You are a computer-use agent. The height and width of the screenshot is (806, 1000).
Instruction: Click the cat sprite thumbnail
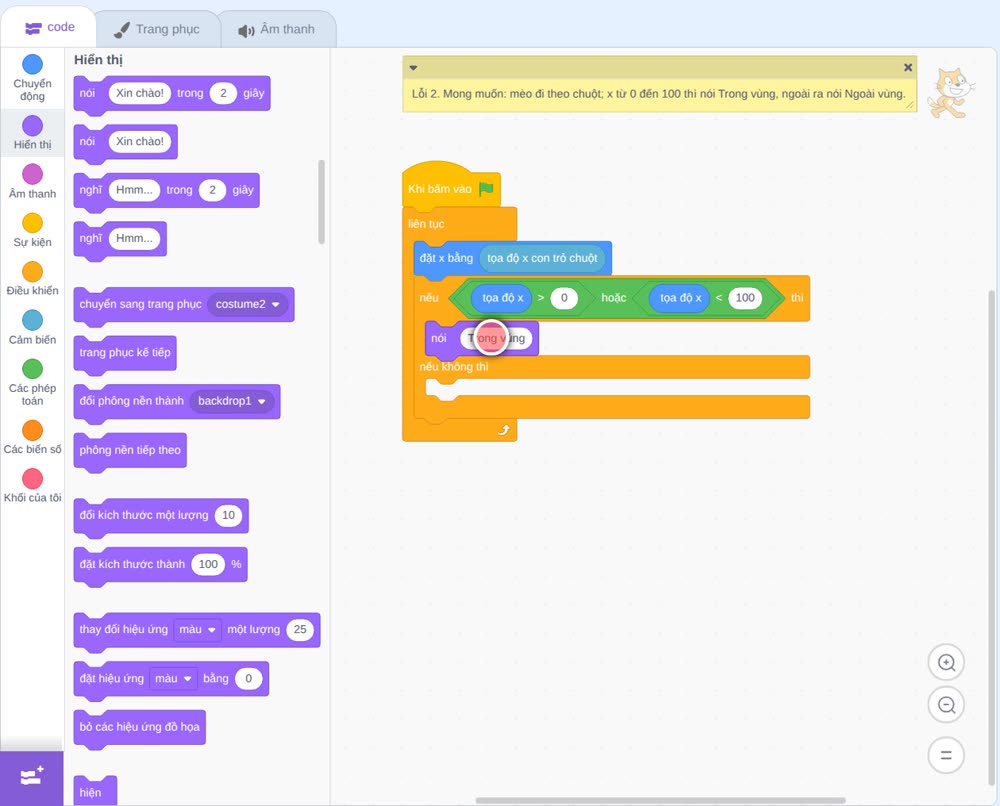pos(951,93)
